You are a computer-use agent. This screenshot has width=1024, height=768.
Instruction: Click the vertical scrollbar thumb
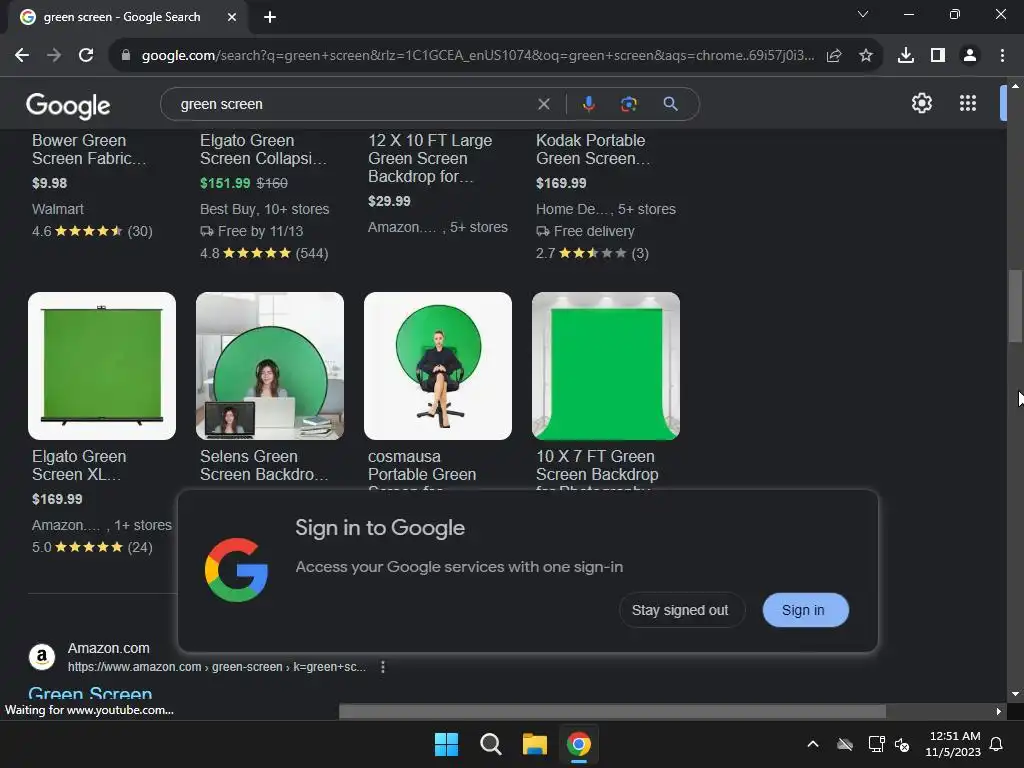1015,306
